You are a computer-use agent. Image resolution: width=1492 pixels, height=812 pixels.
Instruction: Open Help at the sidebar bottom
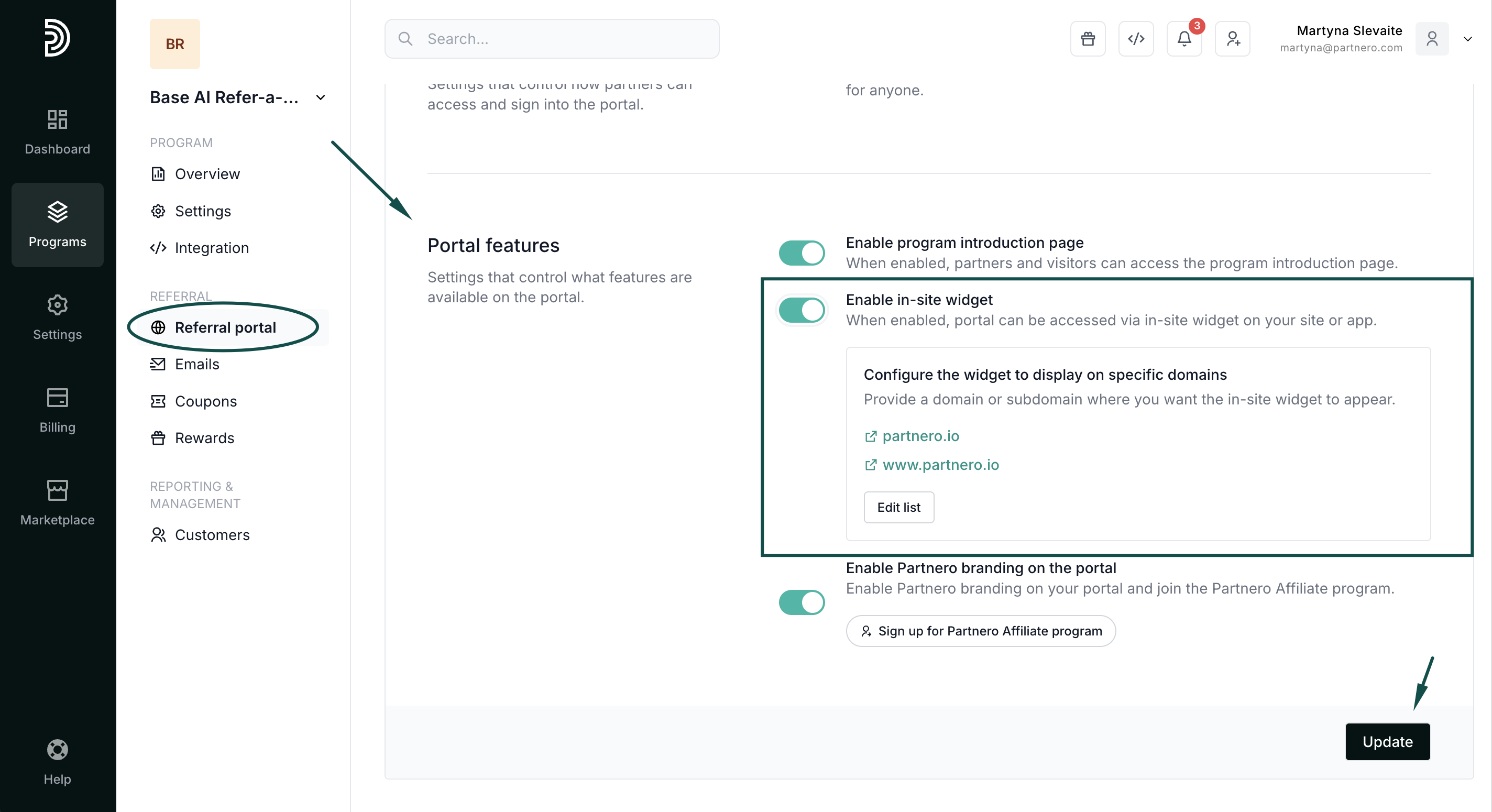click(57, 762)
